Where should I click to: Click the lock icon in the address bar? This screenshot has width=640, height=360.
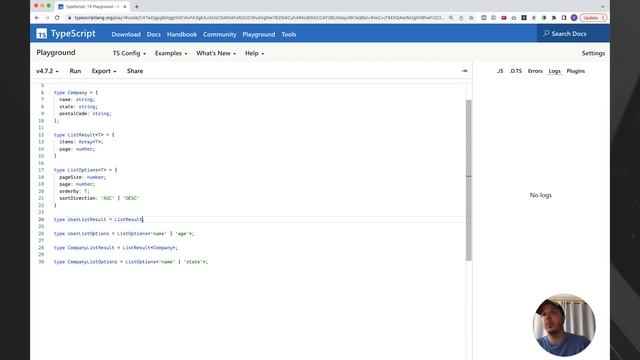[69, 18]
